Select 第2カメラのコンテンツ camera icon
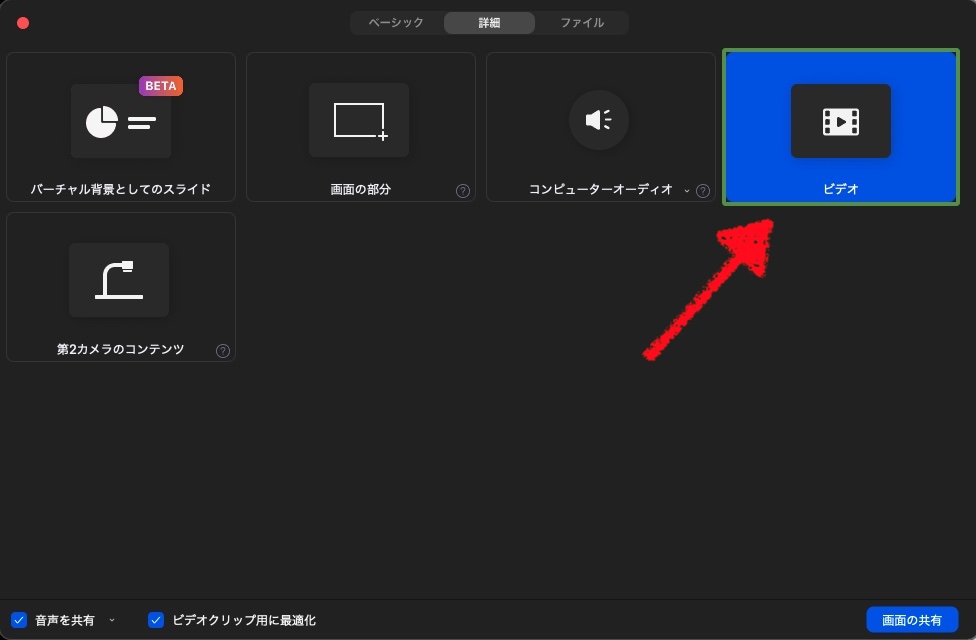The height and width of the screenshot is (640, 976). (119, 280)
